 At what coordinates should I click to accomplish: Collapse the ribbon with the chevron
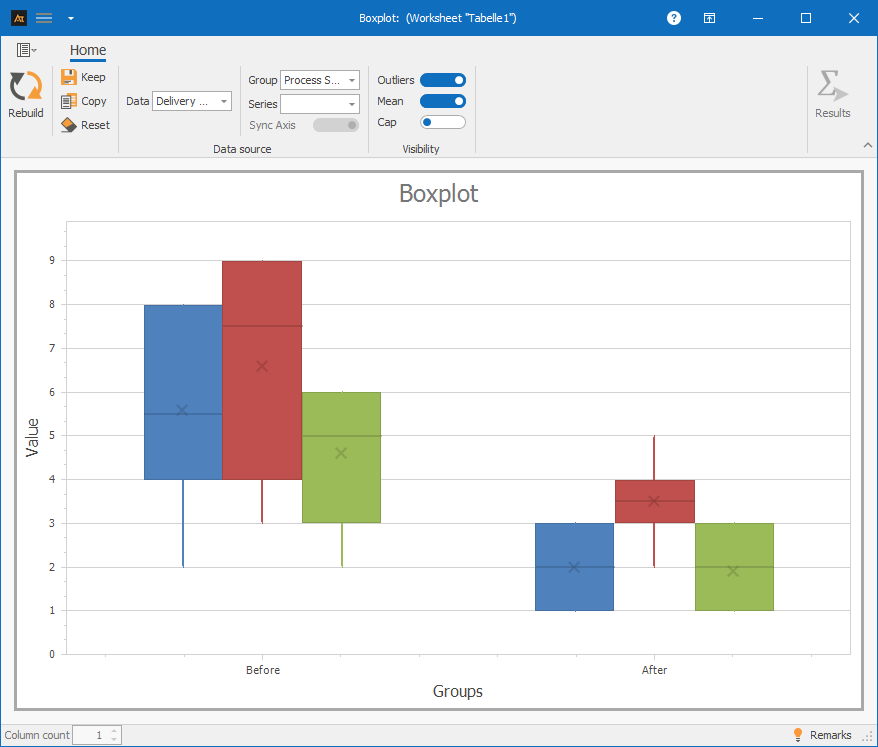[x=866, y=146]
